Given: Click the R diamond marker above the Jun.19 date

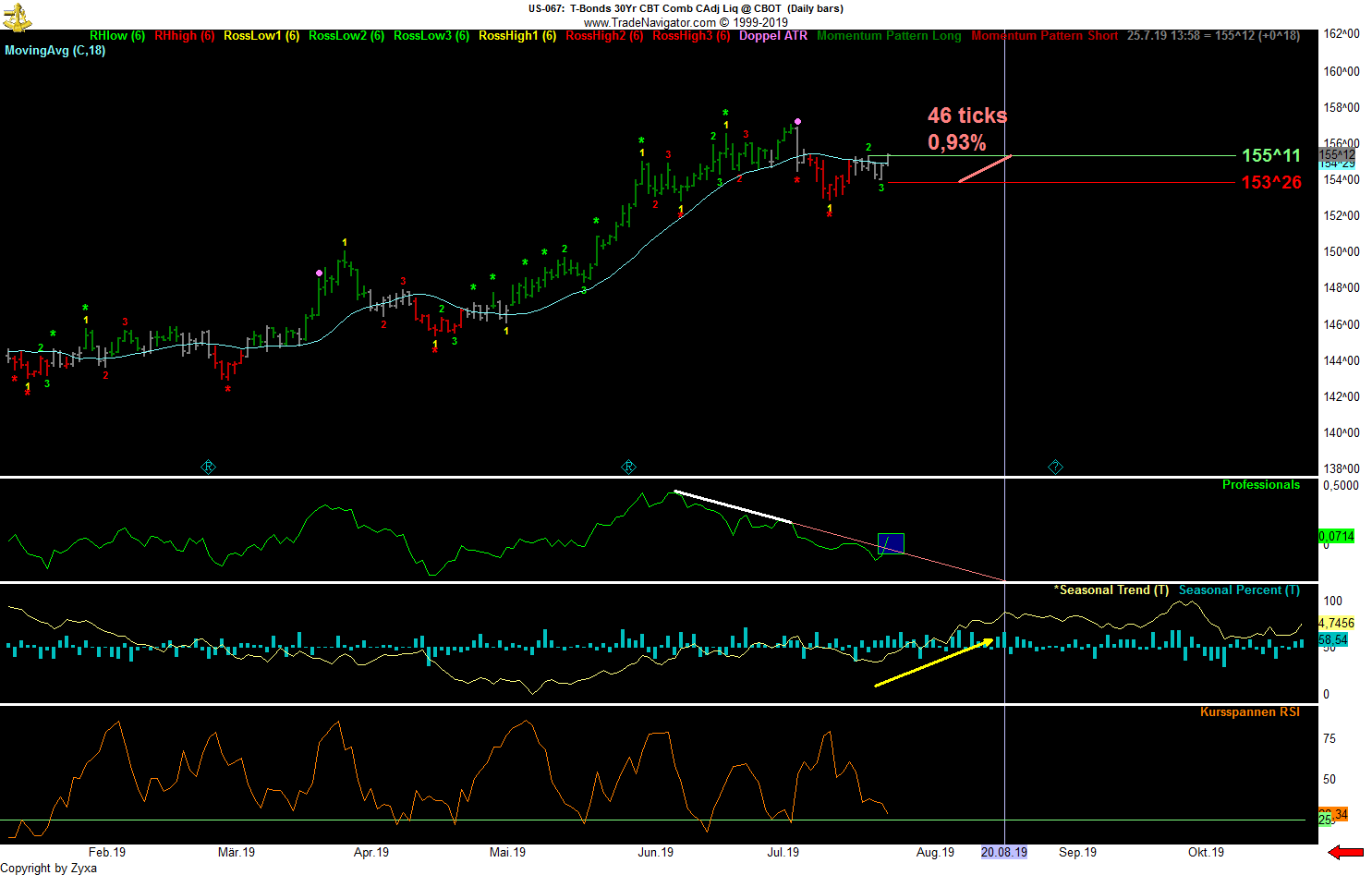Looking at the screenshot, I should pyautogui.click(x=628, y=468).
